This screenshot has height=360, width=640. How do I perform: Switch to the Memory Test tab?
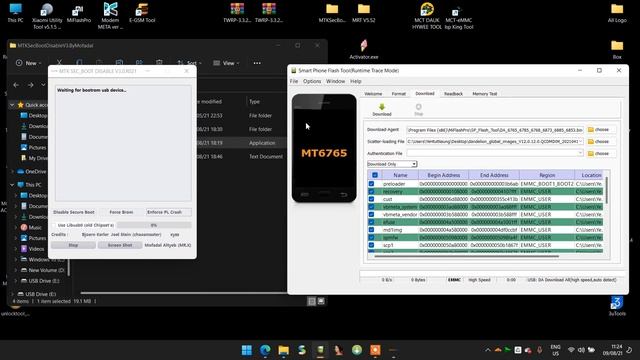tap(484, 94)
